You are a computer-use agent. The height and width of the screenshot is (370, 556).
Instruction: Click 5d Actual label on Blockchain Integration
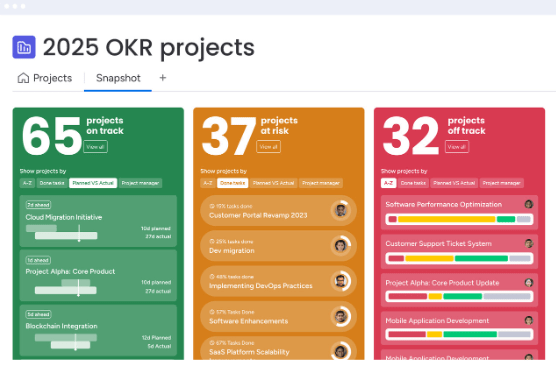click(159, 346)
